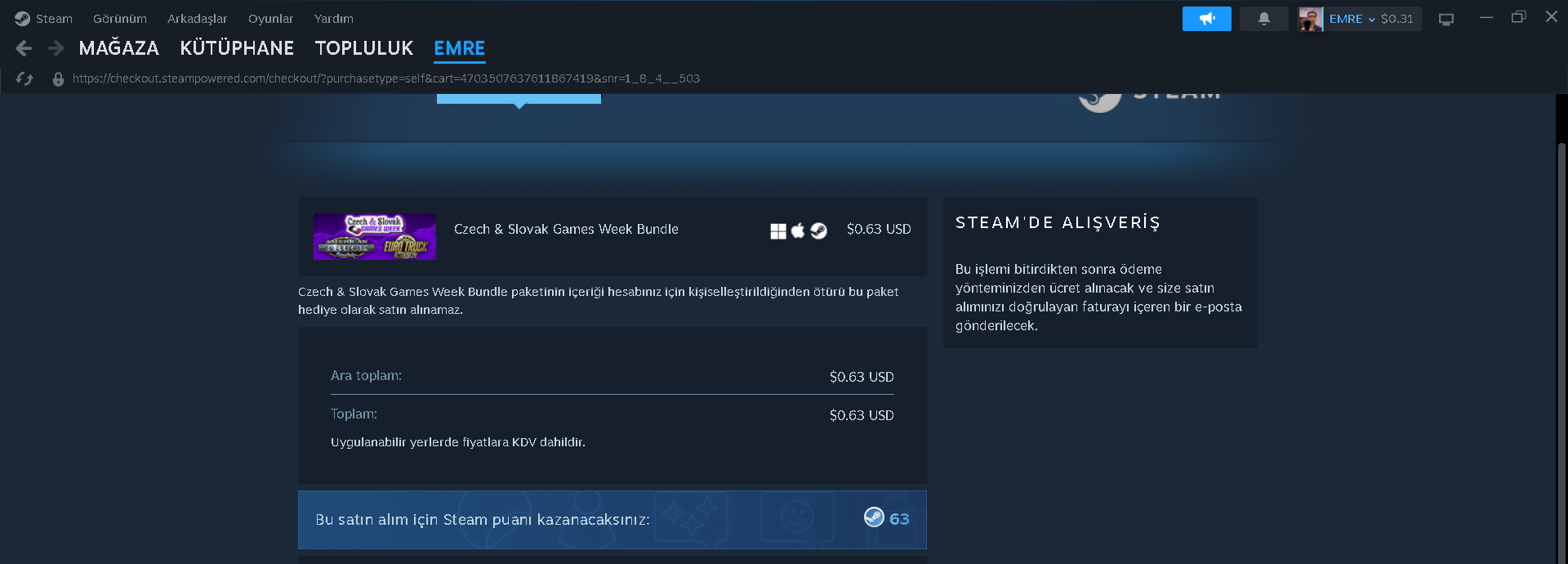This screenshot has height=564, width=1568.
Task: Click the Steam points coin icon
Action: (874, 517)
